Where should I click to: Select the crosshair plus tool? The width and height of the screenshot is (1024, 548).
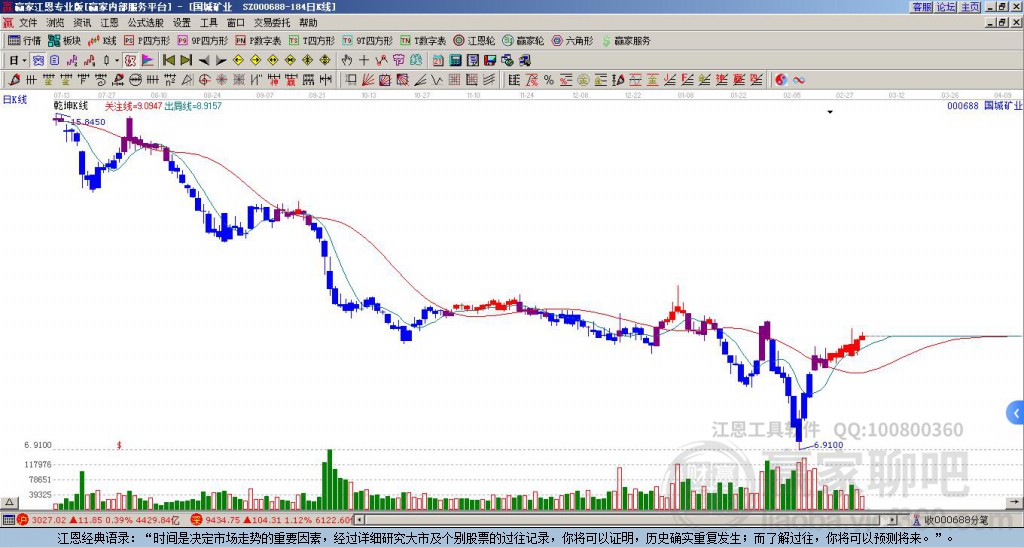pyautogui.click(x=364, y=61)
